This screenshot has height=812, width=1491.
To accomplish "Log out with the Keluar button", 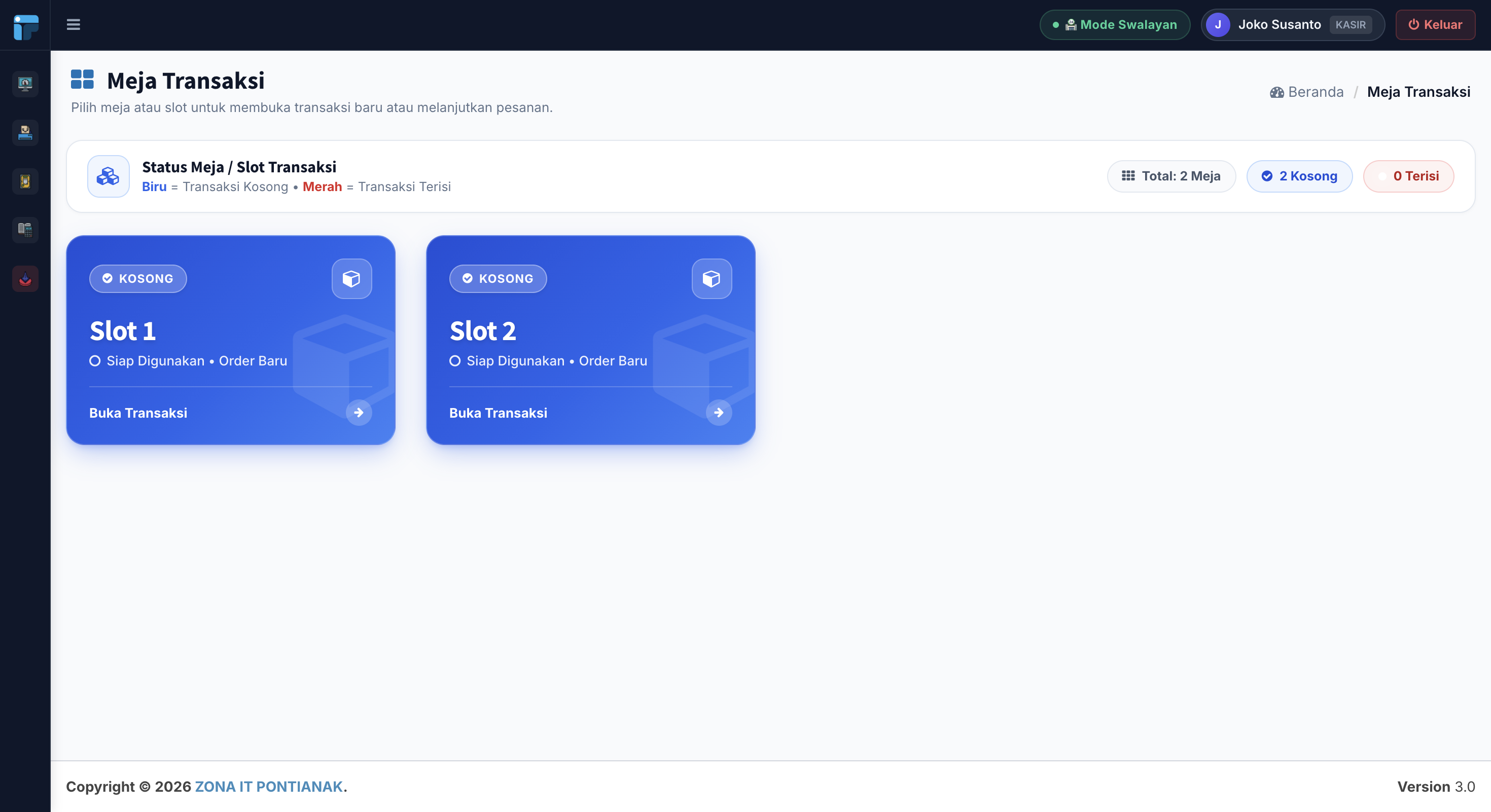I will (x=1435, y=24).
